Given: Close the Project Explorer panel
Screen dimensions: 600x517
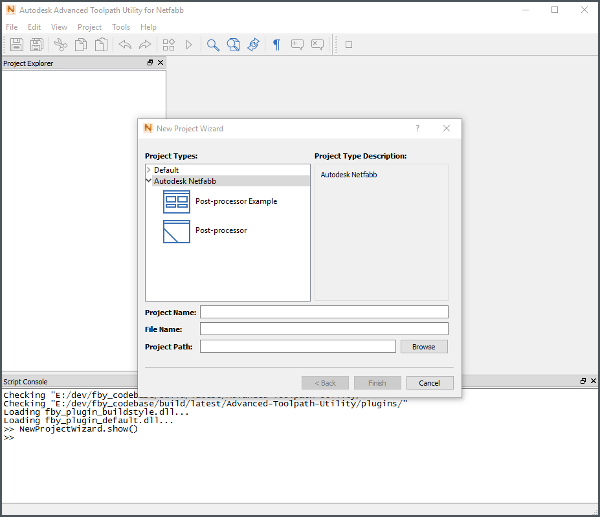Looking at the screenshot, I should coord(161,62).
